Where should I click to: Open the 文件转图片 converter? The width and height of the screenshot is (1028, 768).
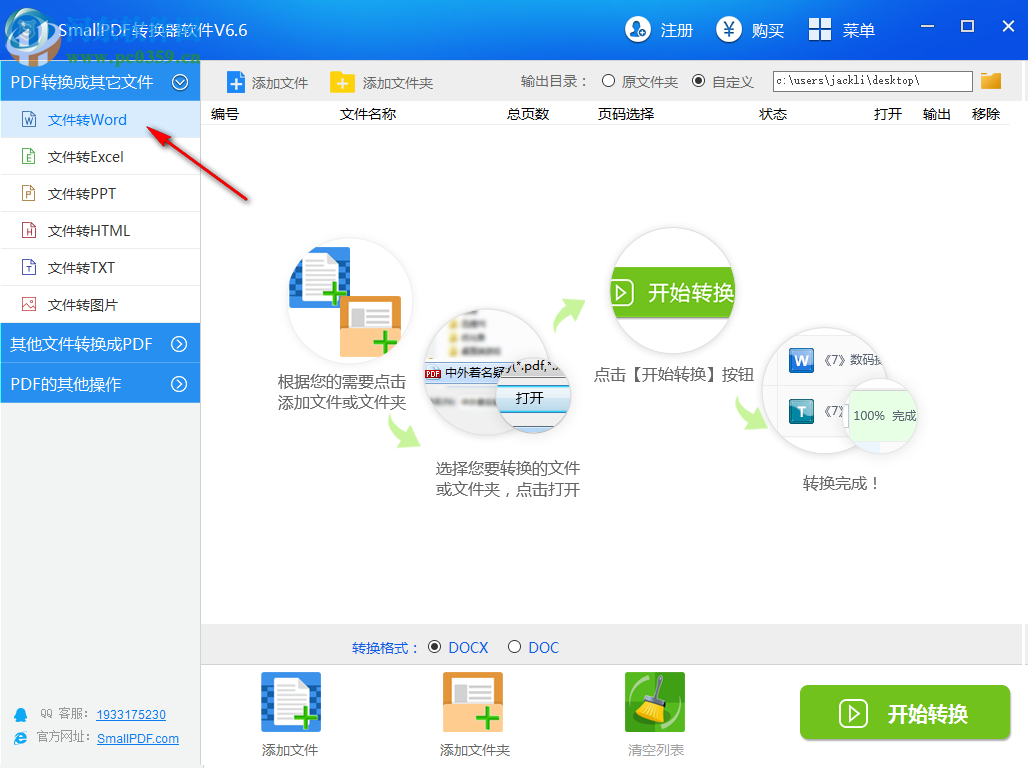pos(85,304)
